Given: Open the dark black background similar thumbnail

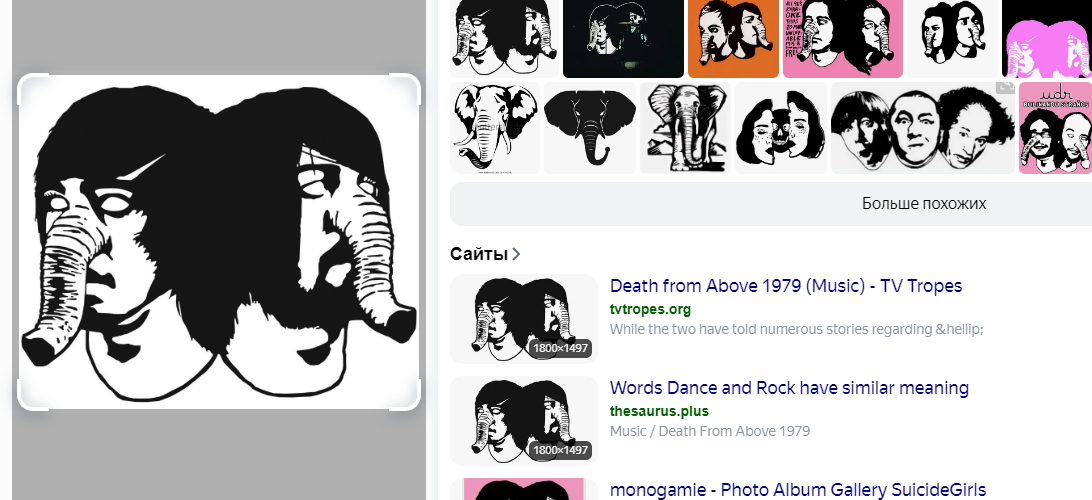Looking at the screenshot, I should (x=623, y=39).
